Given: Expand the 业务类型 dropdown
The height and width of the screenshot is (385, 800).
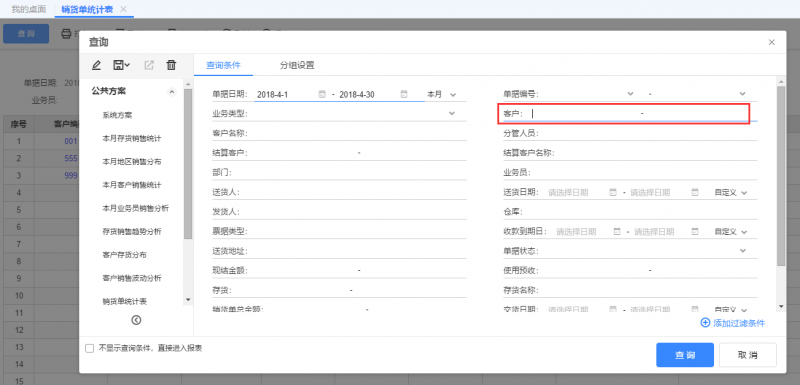Looking at the screenshot, I should coord(452,113).
